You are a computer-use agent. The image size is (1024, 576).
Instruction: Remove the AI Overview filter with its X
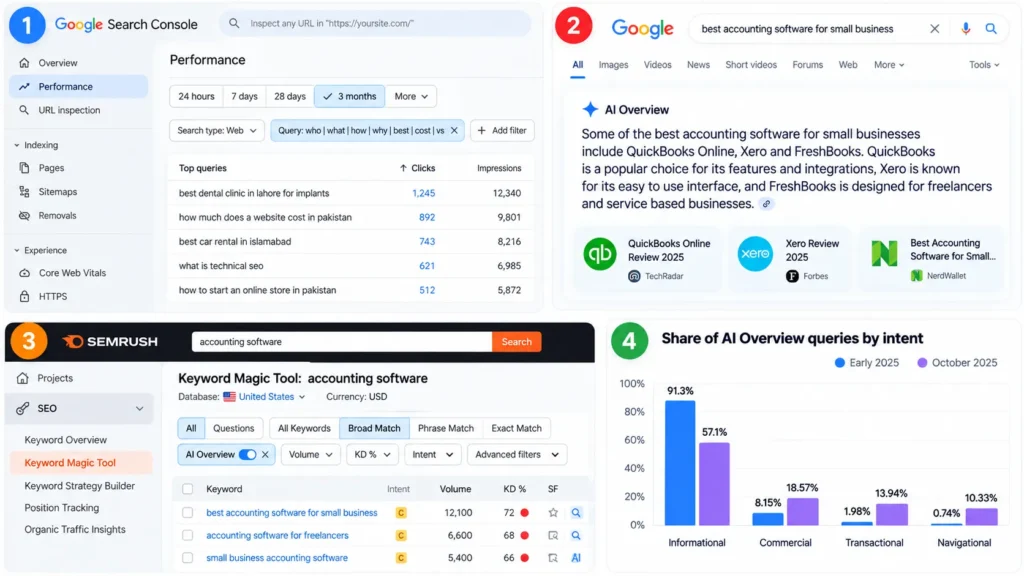tap(265, 455)
